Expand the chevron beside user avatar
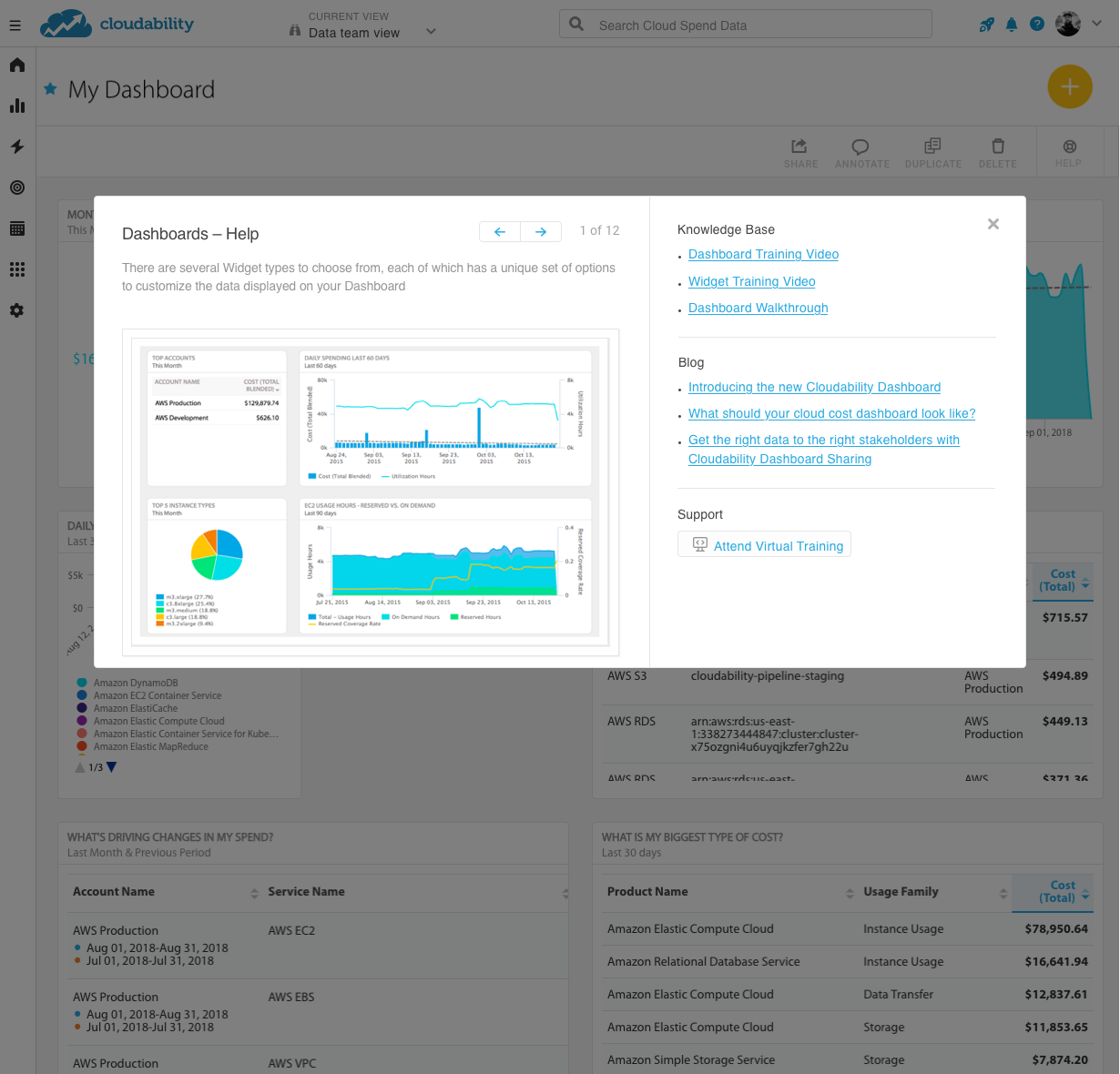This screenshot has width=1120, height=1074. point(1097,25)
